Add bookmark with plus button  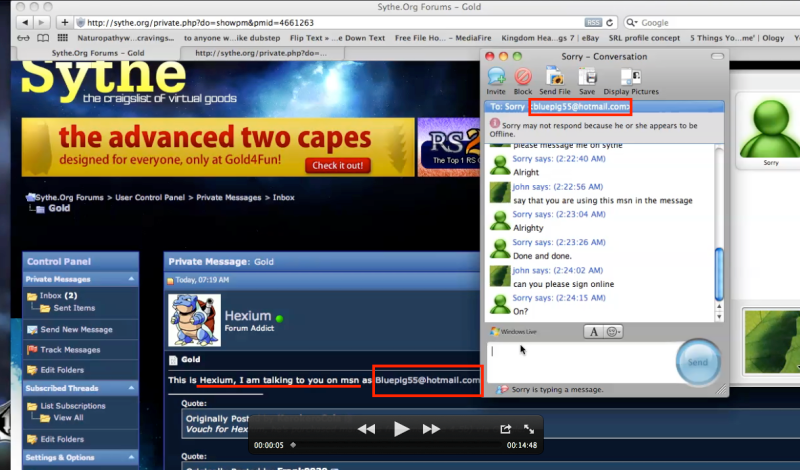click(64, 22)
